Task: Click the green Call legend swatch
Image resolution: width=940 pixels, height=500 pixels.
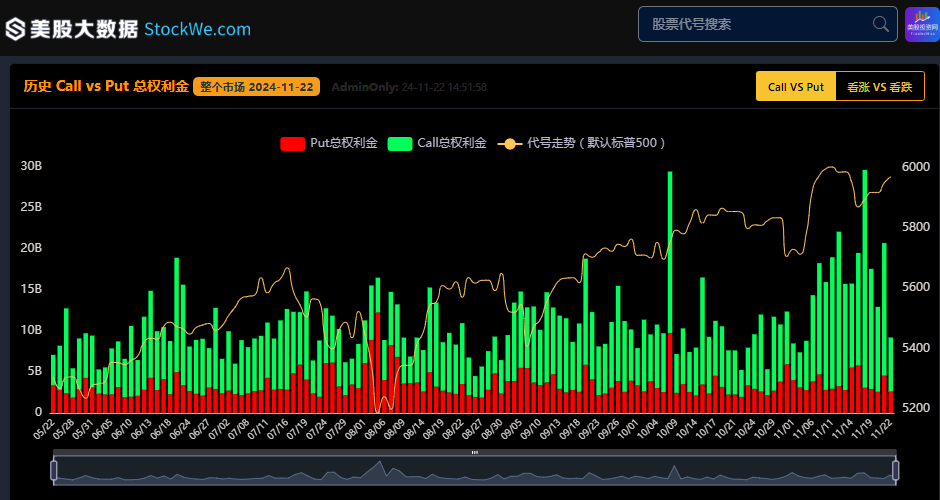Action: pyautogui.click(x=400, y=143)
